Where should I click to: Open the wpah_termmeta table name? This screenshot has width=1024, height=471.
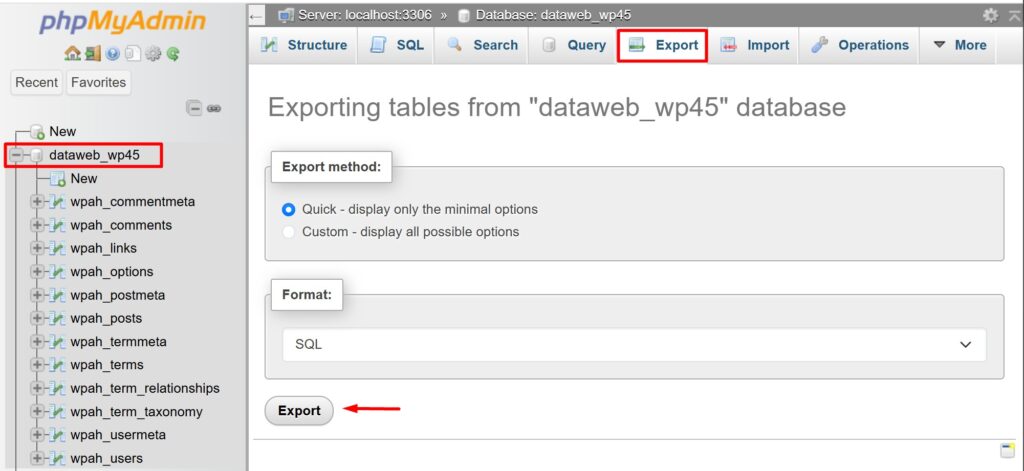[x=118, y=342]
